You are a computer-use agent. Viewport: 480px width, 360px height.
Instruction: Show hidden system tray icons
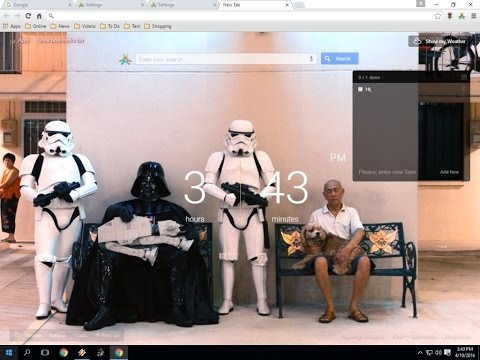420,352
